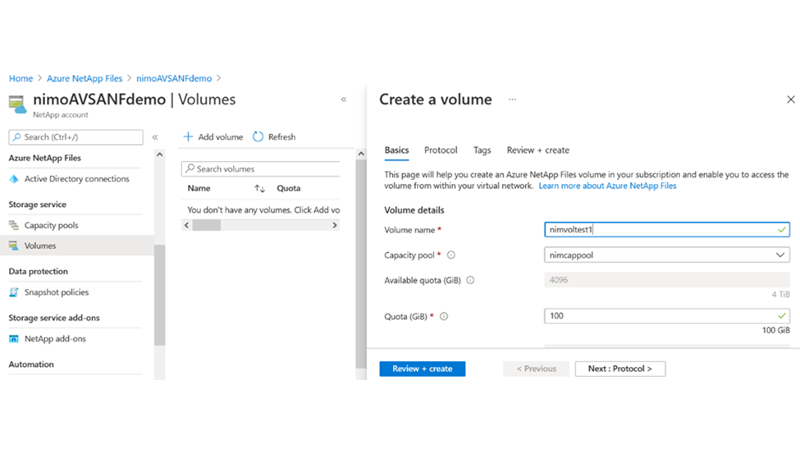
Task: Click the Volume name input field
Action: (x=660, y=230)
